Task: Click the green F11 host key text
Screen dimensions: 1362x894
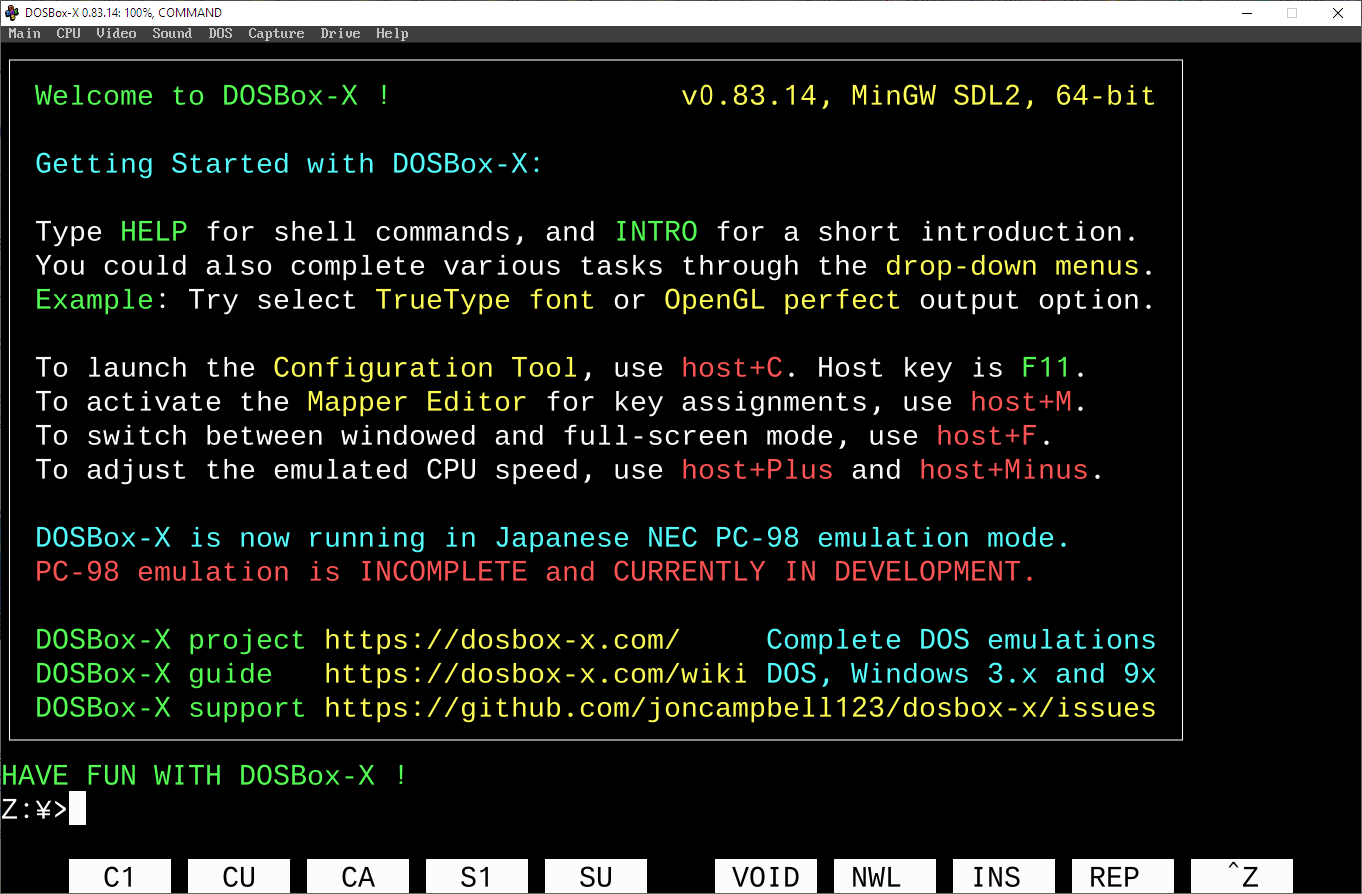Action: tap(1046, 368)
